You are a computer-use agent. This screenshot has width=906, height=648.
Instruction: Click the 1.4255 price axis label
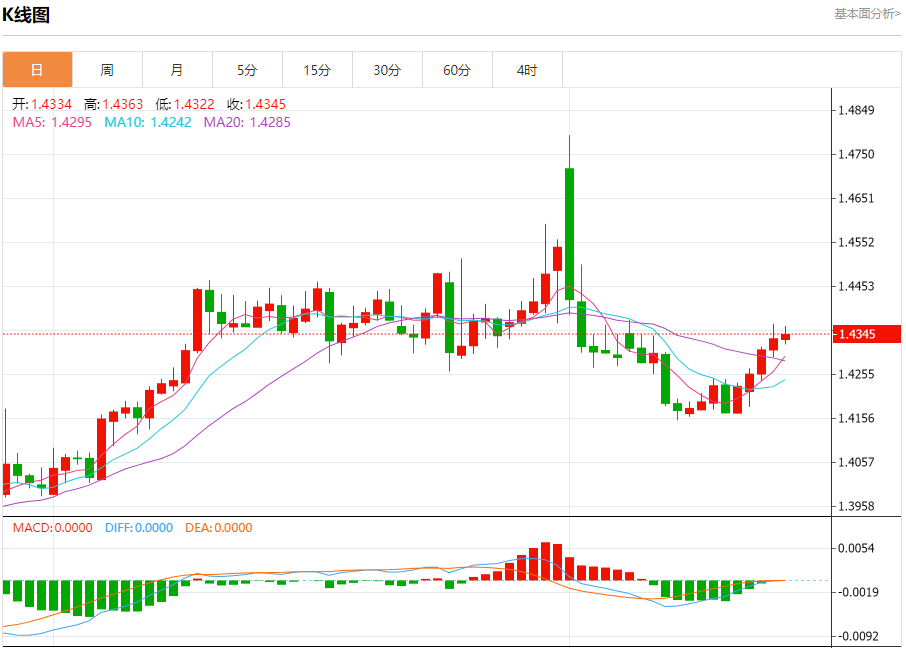(x=856, y=374)
